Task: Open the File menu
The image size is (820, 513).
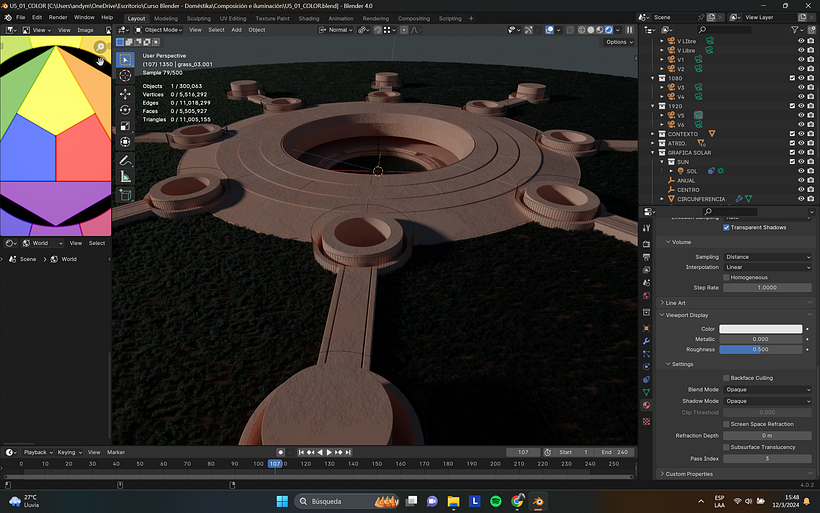Action: point(20,17)
